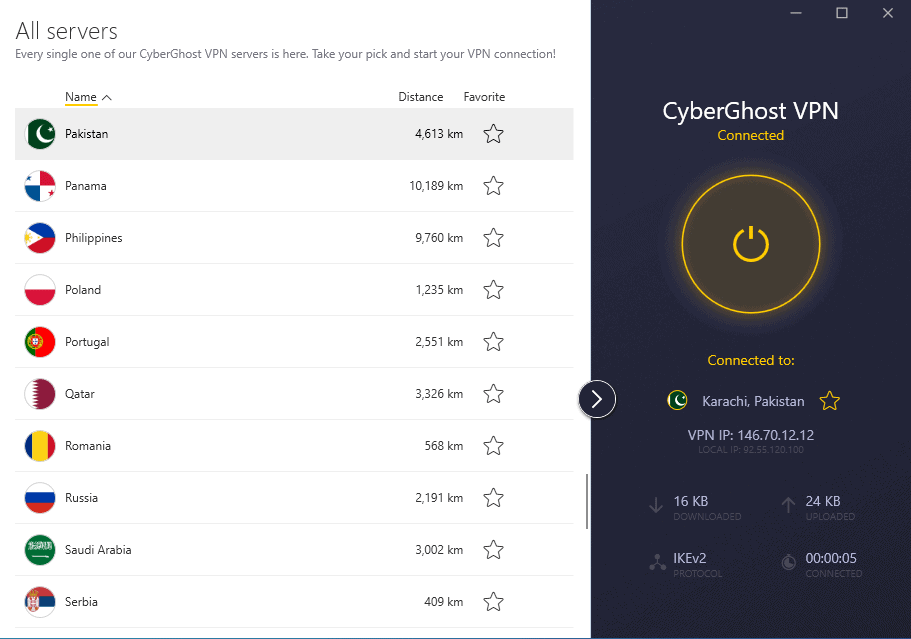The width and height of the screenshot is (911, 639).
Task: Click the IKEv2 protocol icon
Action: [x=657, y=563]
